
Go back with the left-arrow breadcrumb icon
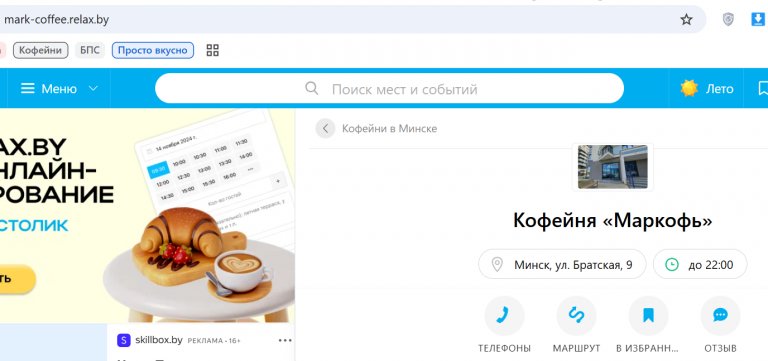click(325, 129)
